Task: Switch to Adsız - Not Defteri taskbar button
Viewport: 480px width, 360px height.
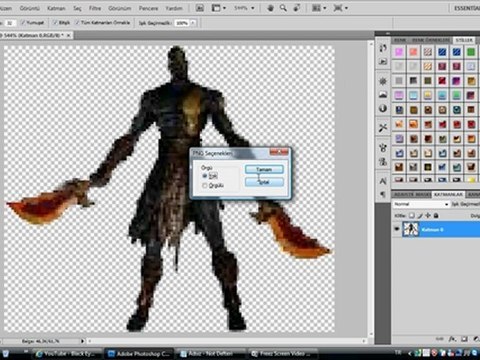Action: tap(211, 354)
